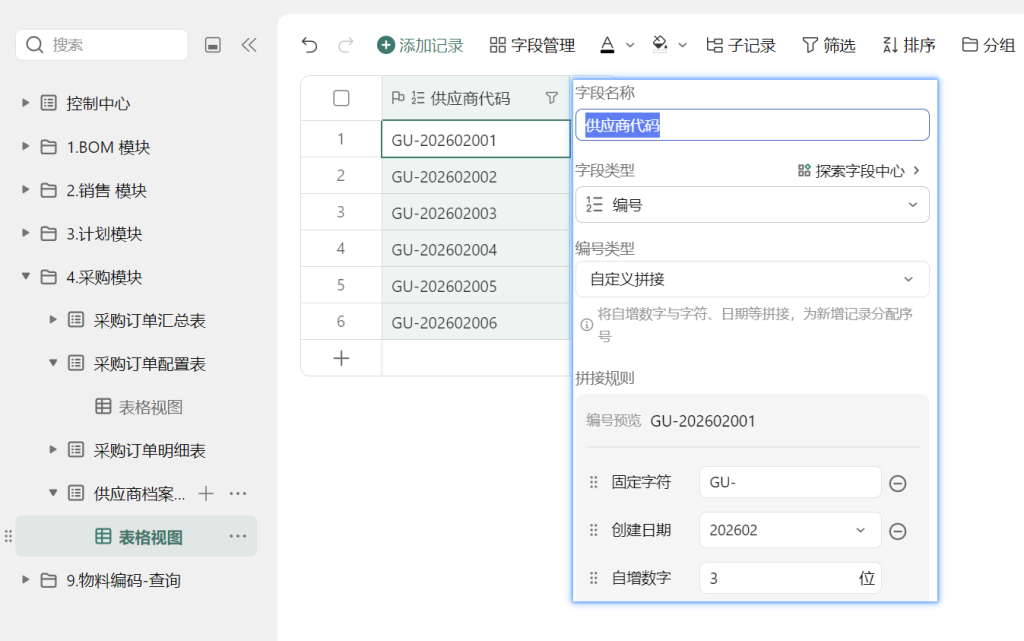Collapse the sidebar with double chevron icon
This screenshot has height=641, width=1024.
(249, 45)
